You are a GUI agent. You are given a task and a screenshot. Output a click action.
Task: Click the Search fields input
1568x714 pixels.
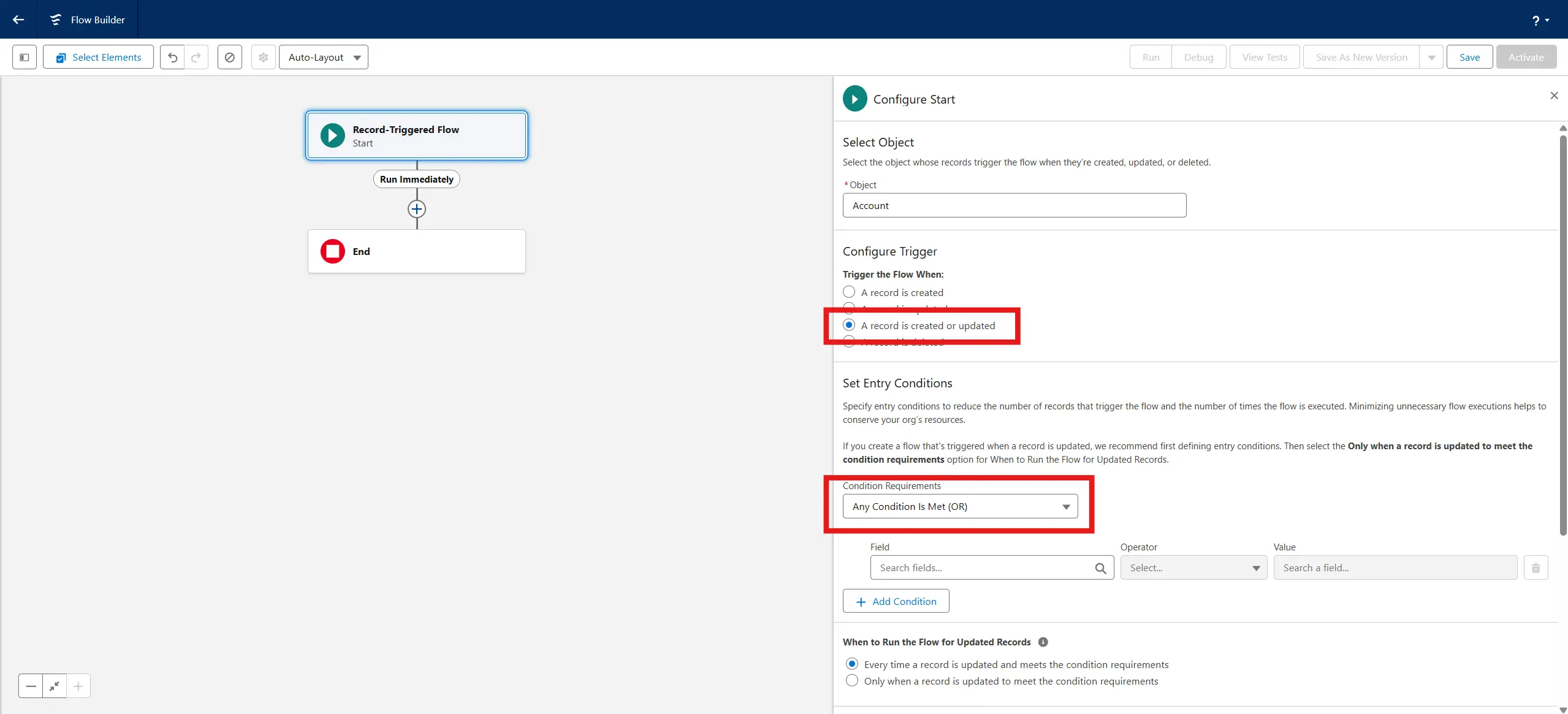coord(984,568)
